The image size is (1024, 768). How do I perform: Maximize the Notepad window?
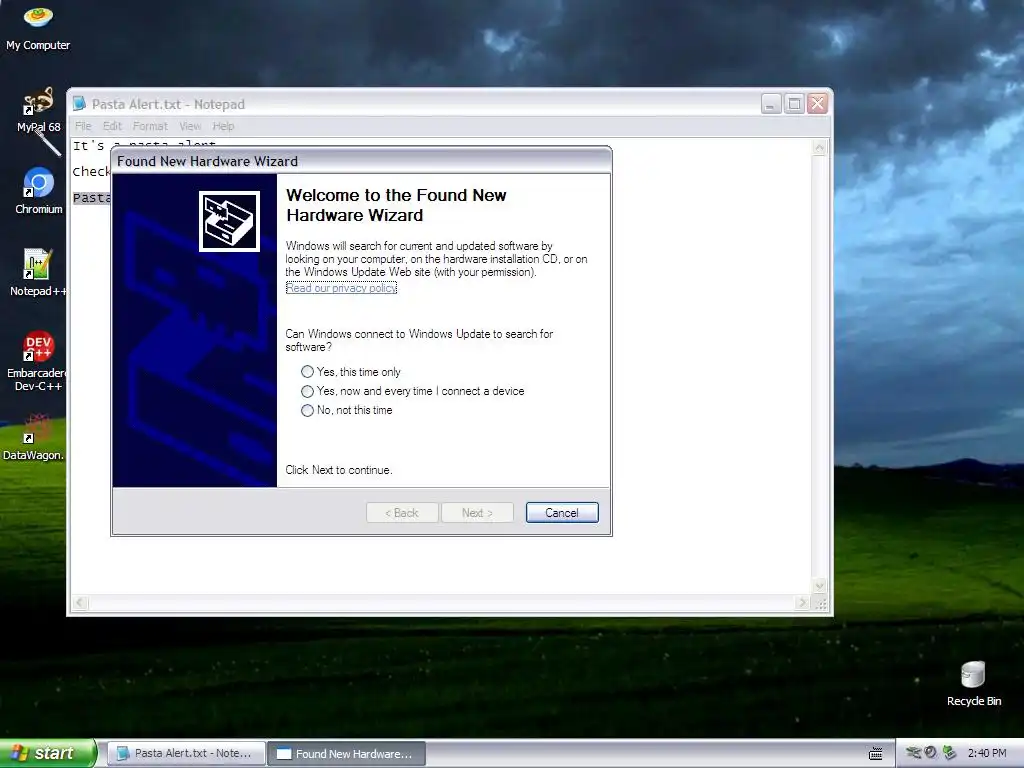(794, 103)
